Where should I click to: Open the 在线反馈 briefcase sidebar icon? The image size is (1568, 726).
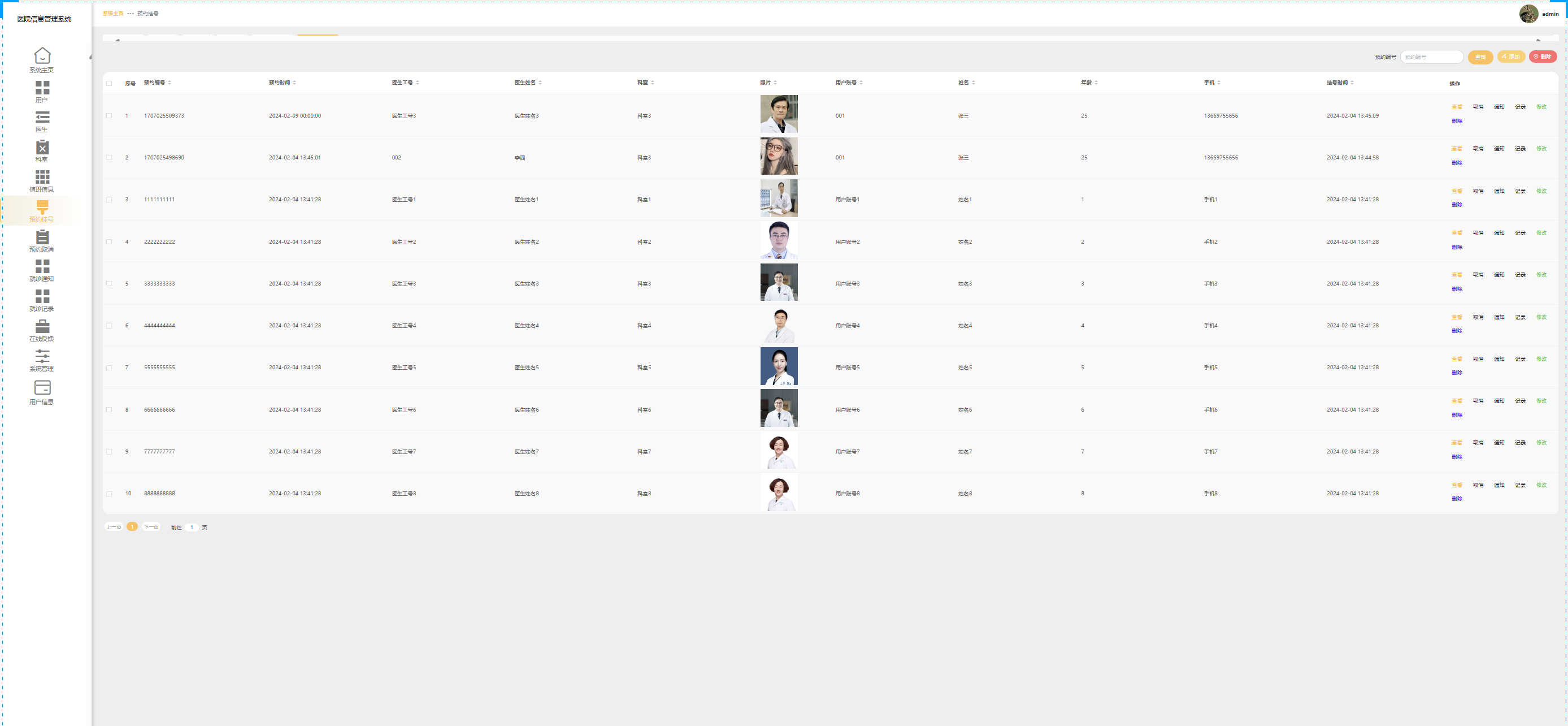coord(42,326)
